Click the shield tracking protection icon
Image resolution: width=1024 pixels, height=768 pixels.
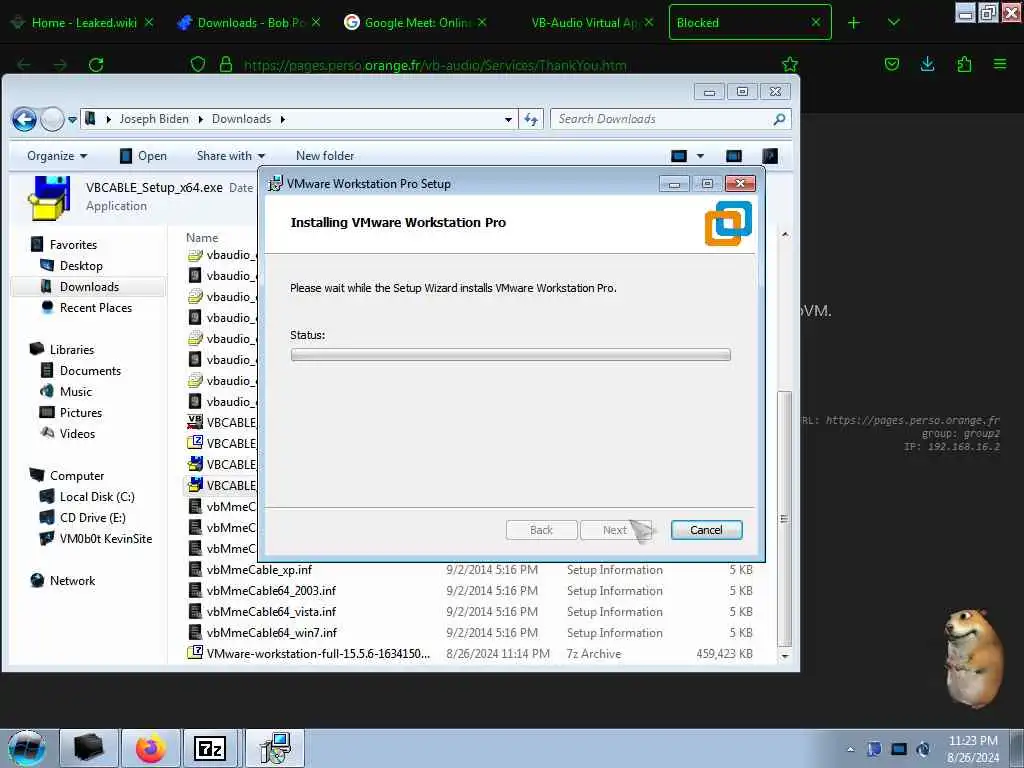tap(198, 64)
